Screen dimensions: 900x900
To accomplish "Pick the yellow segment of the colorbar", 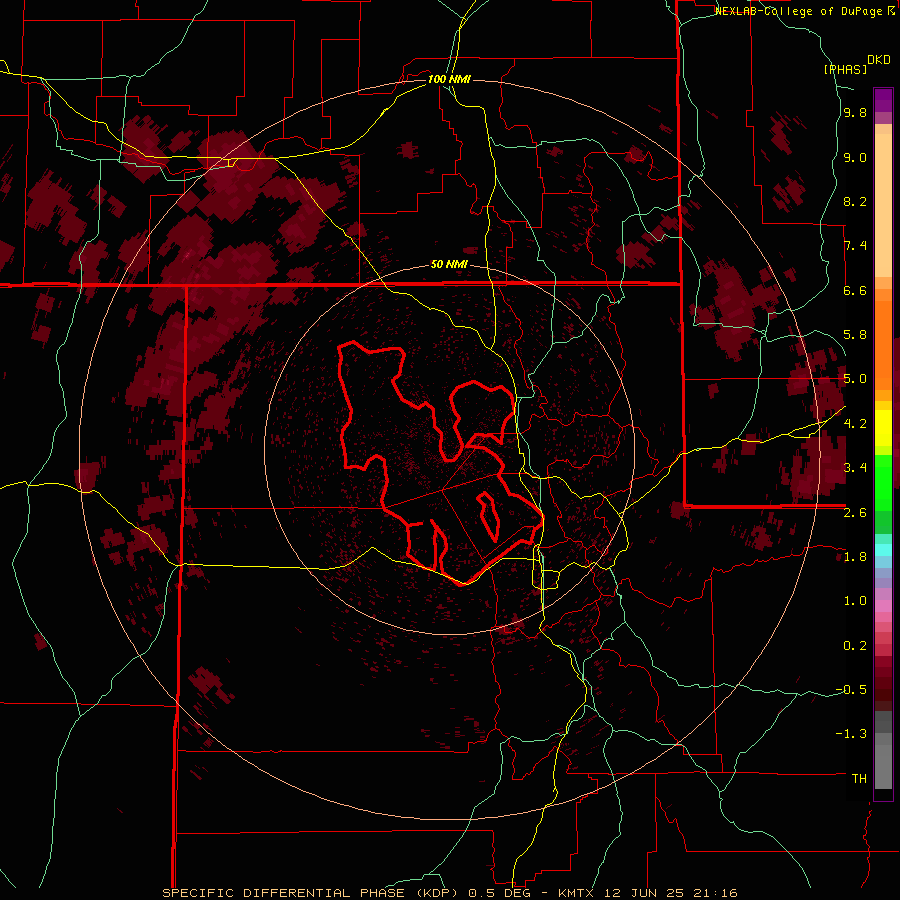I will tap(883, 428).
